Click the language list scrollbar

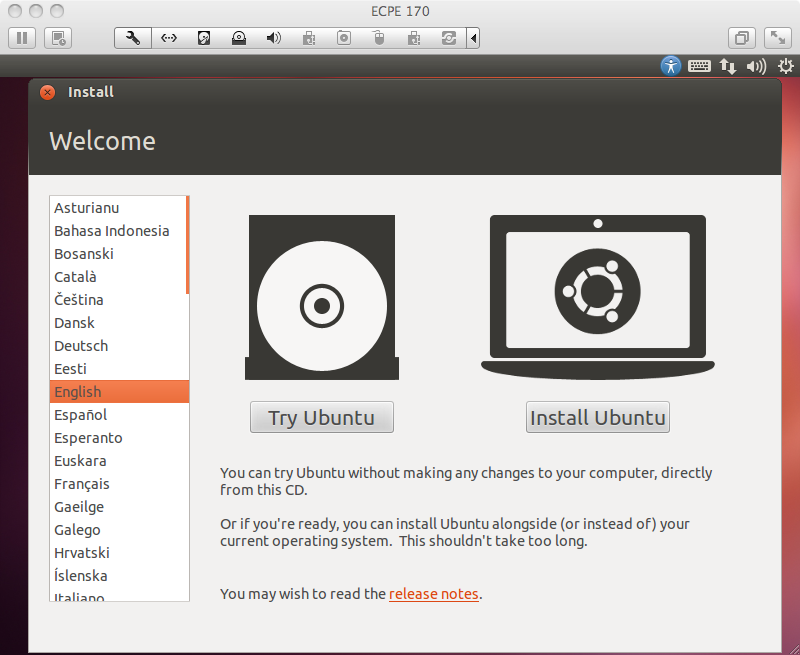pyautogui.click(x=187, y=245)
